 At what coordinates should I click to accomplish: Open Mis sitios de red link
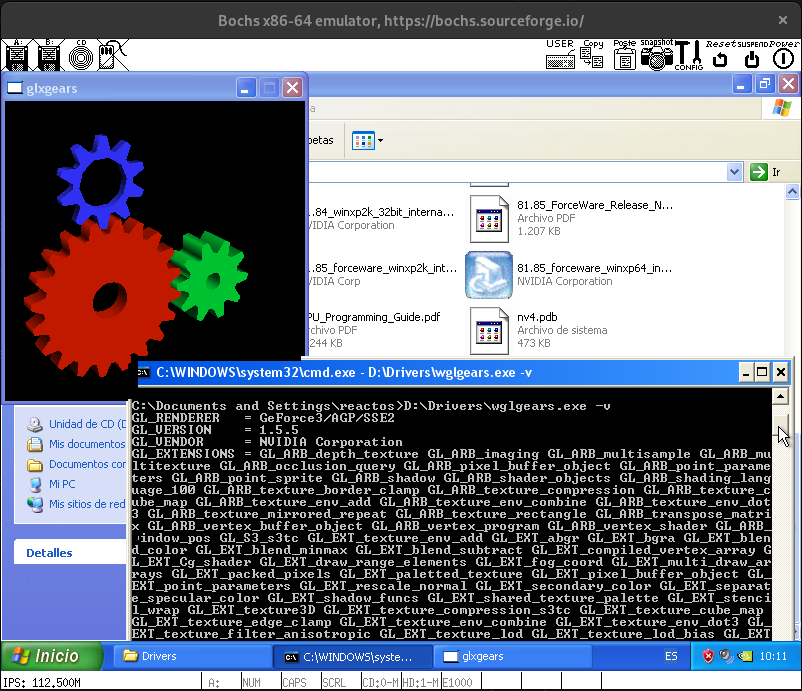click(87, 504)
